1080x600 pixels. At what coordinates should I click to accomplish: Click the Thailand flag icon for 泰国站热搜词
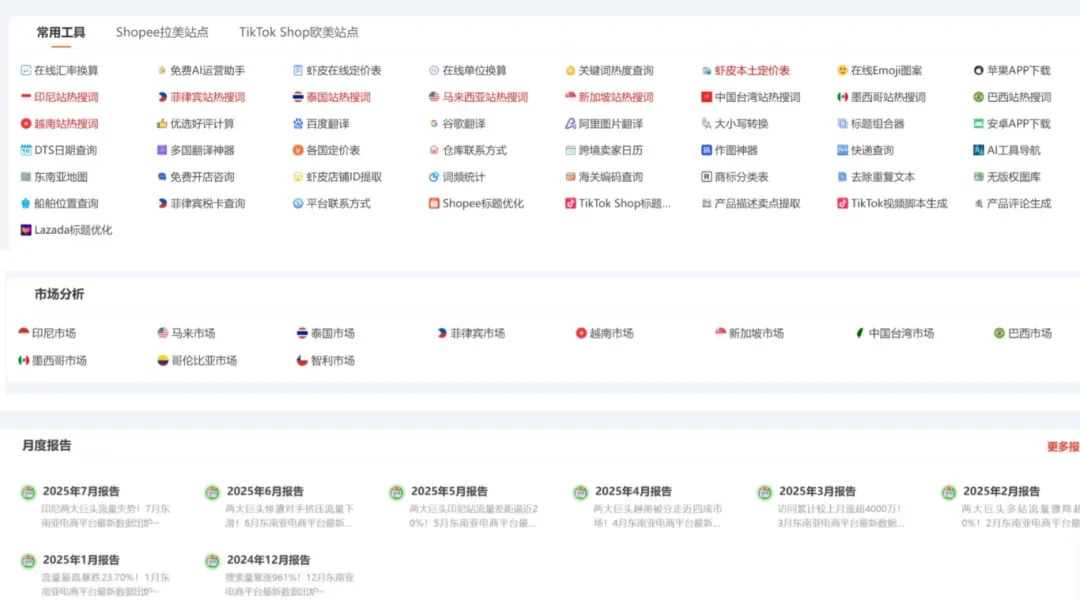(x=298, y=97)
